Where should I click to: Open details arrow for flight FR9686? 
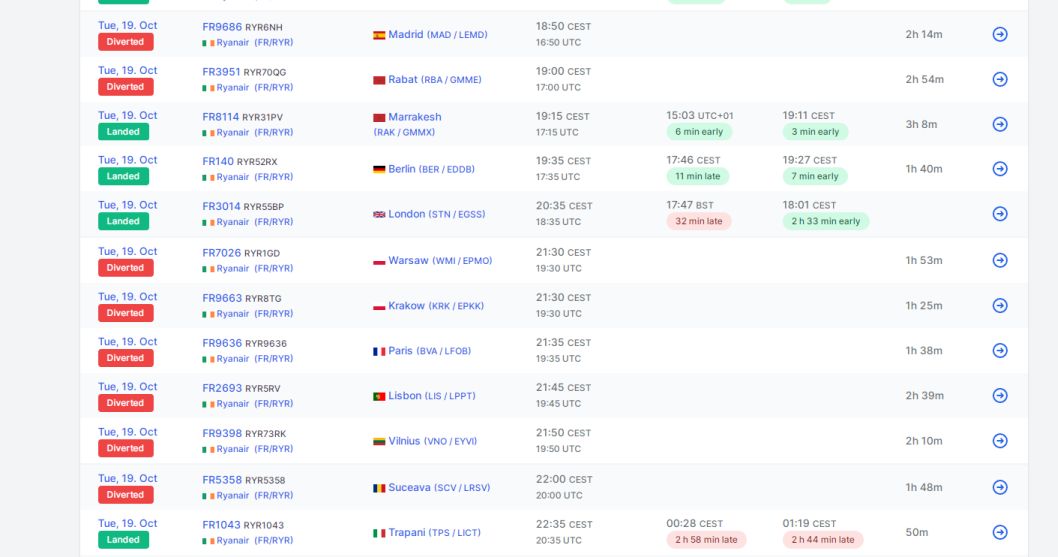click(1000, 34)
